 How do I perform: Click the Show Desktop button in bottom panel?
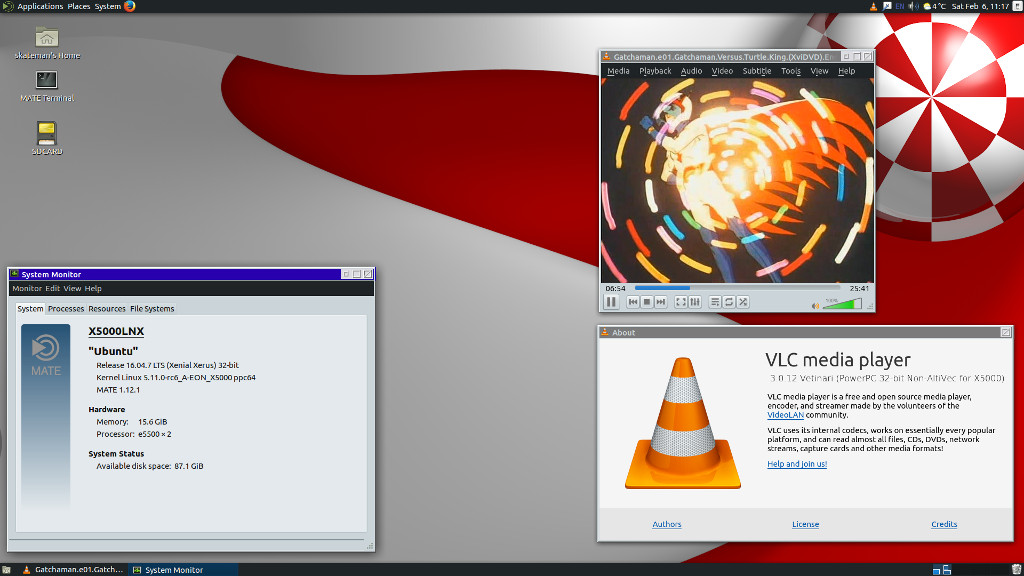click(x=6, y=569)
